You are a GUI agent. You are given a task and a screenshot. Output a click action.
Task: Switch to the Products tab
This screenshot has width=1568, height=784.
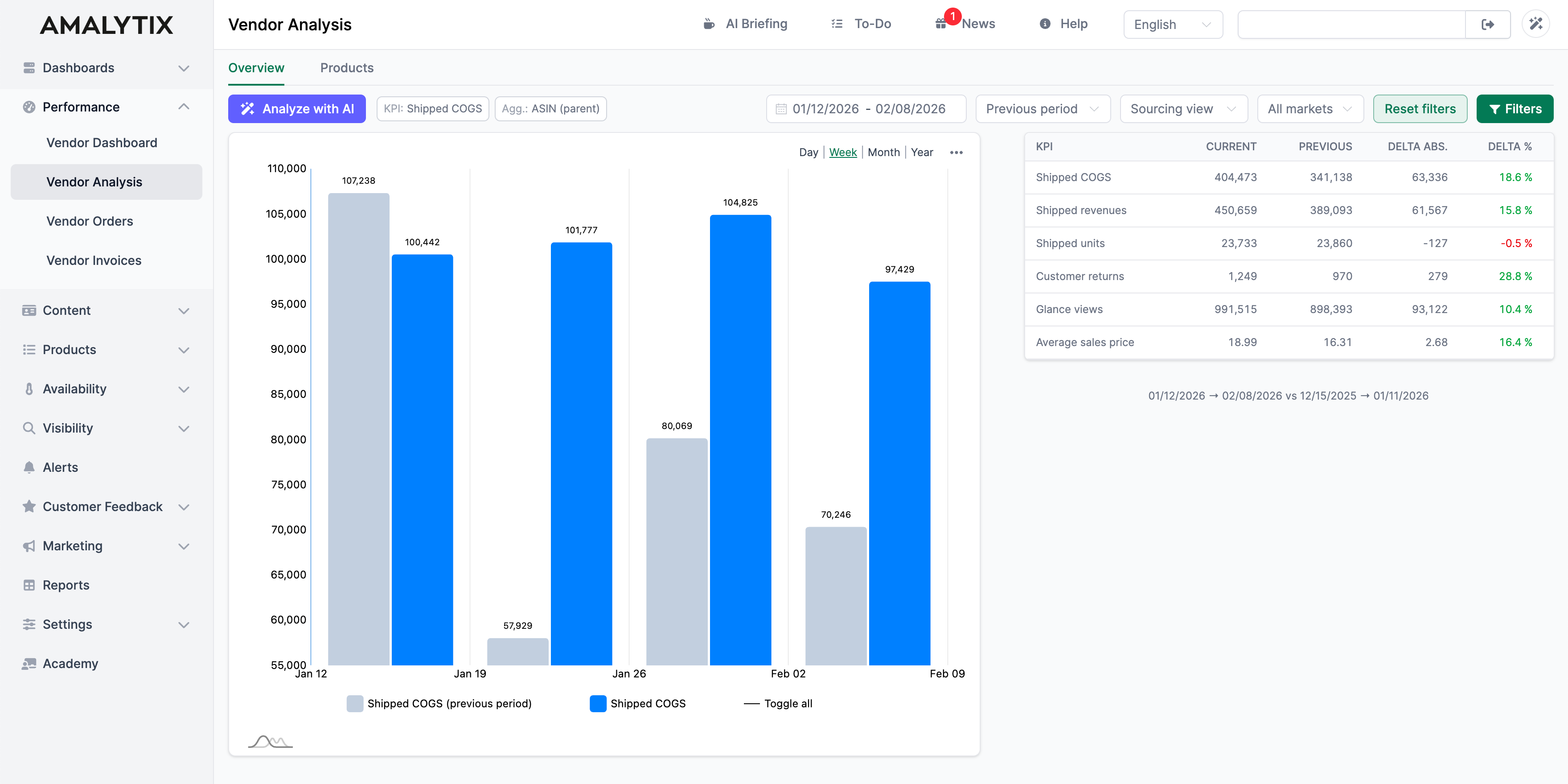(x=347, y=68)
